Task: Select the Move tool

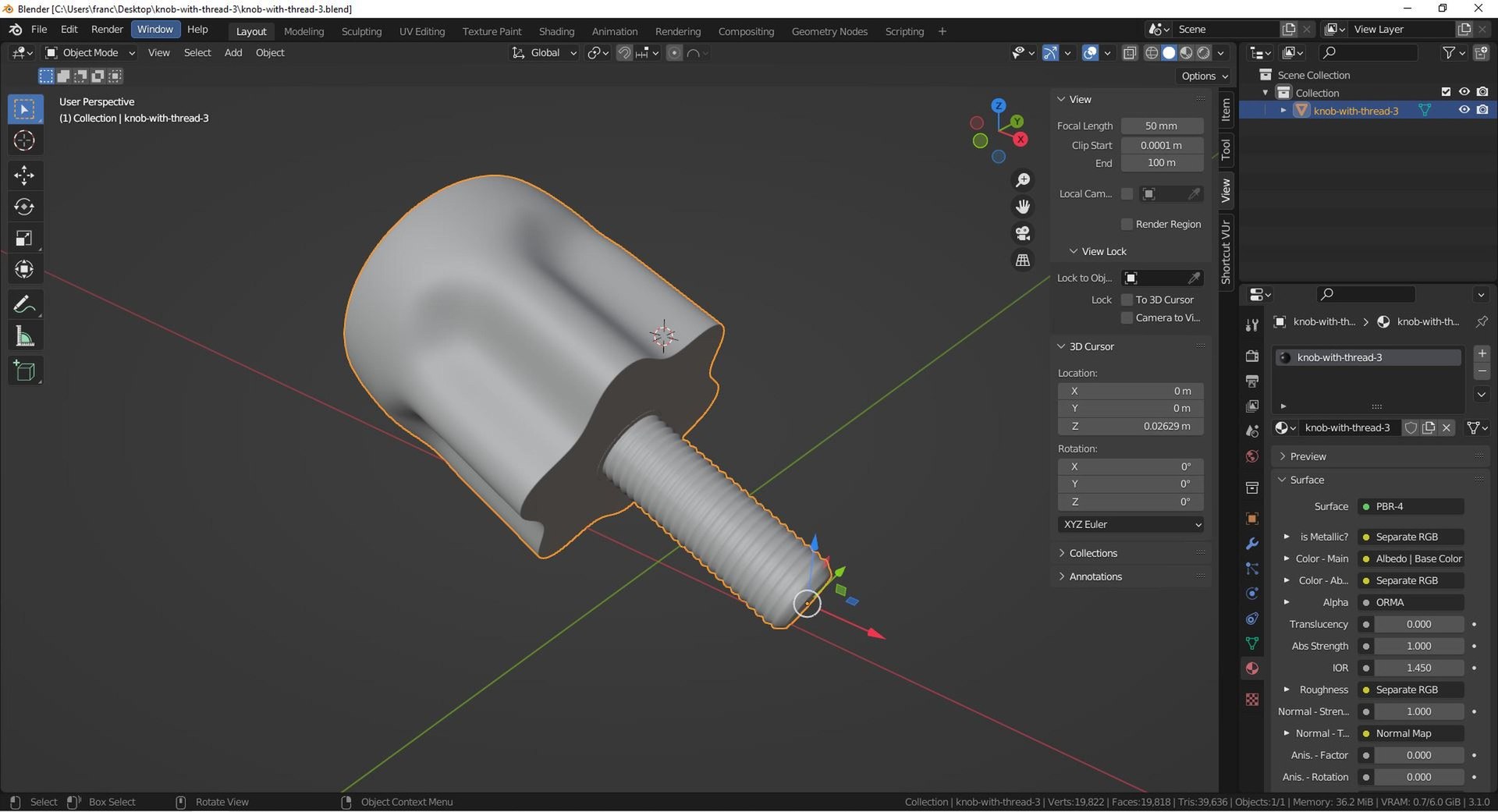Action: pos(25,175)
